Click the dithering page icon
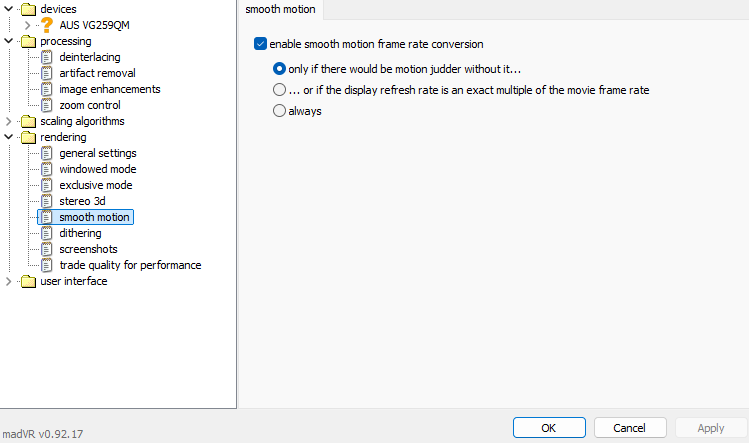The height and width of the screenshot is (443, 749). point(46,233)
